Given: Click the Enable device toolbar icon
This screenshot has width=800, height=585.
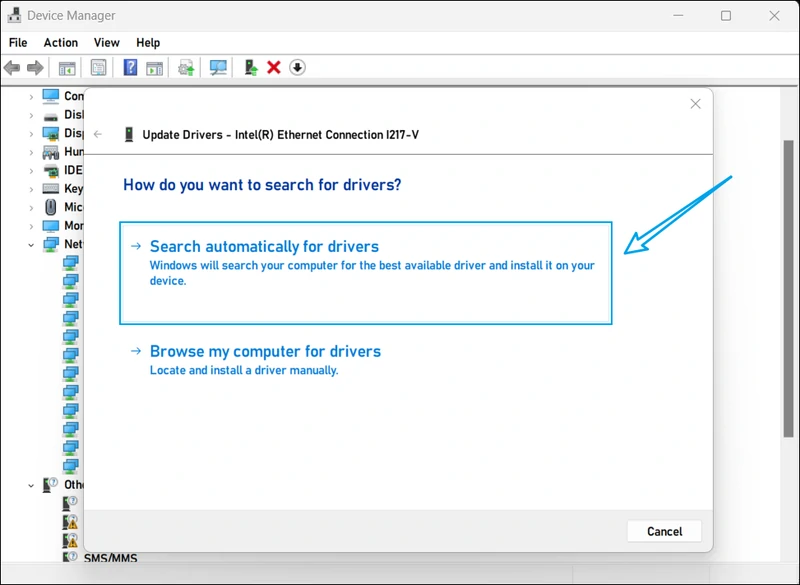Looking at the screenshot, I should pos(251,67).
